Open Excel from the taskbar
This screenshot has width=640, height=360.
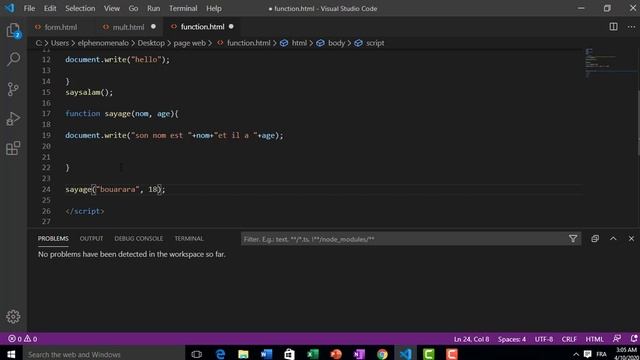click(x=313, y=354)
